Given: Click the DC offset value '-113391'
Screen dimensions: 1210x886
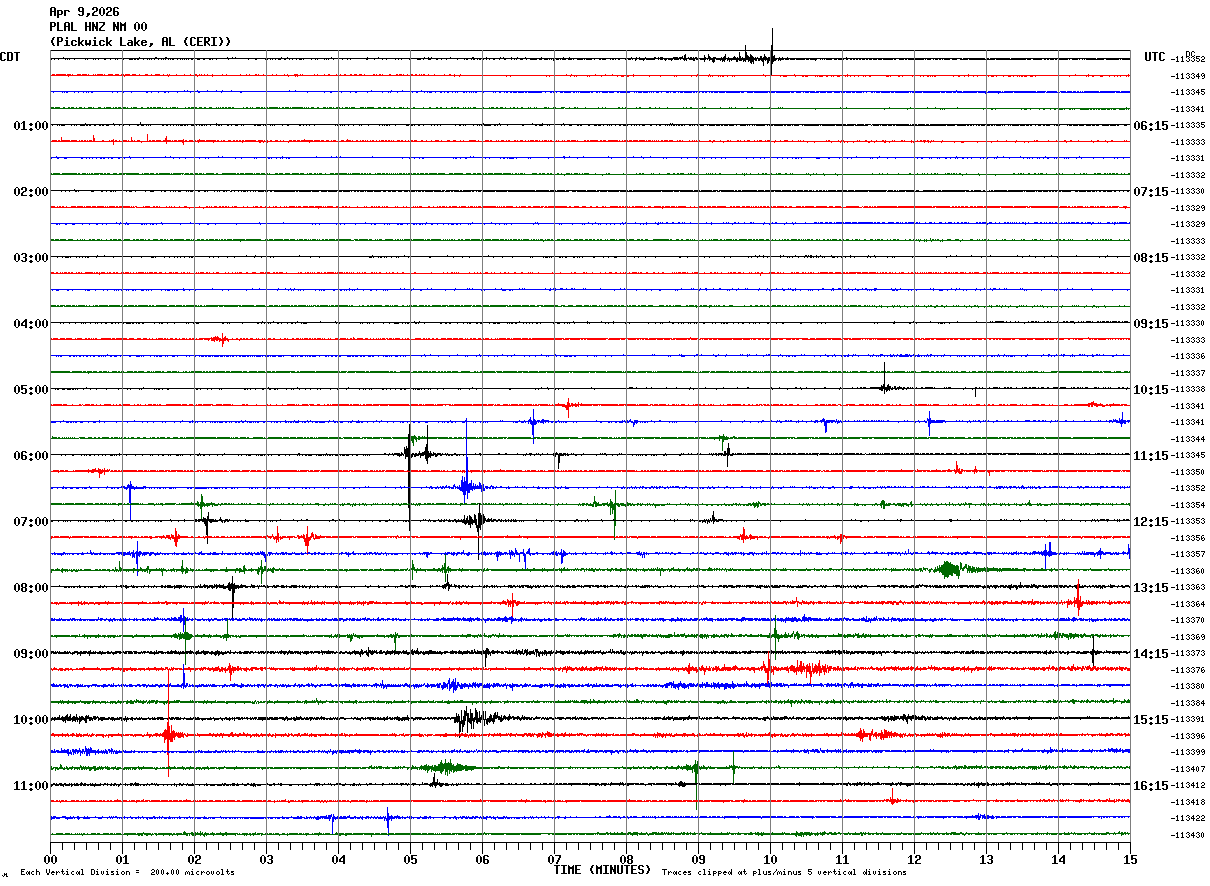Looking at the screenshot, I should (1188, 720).
